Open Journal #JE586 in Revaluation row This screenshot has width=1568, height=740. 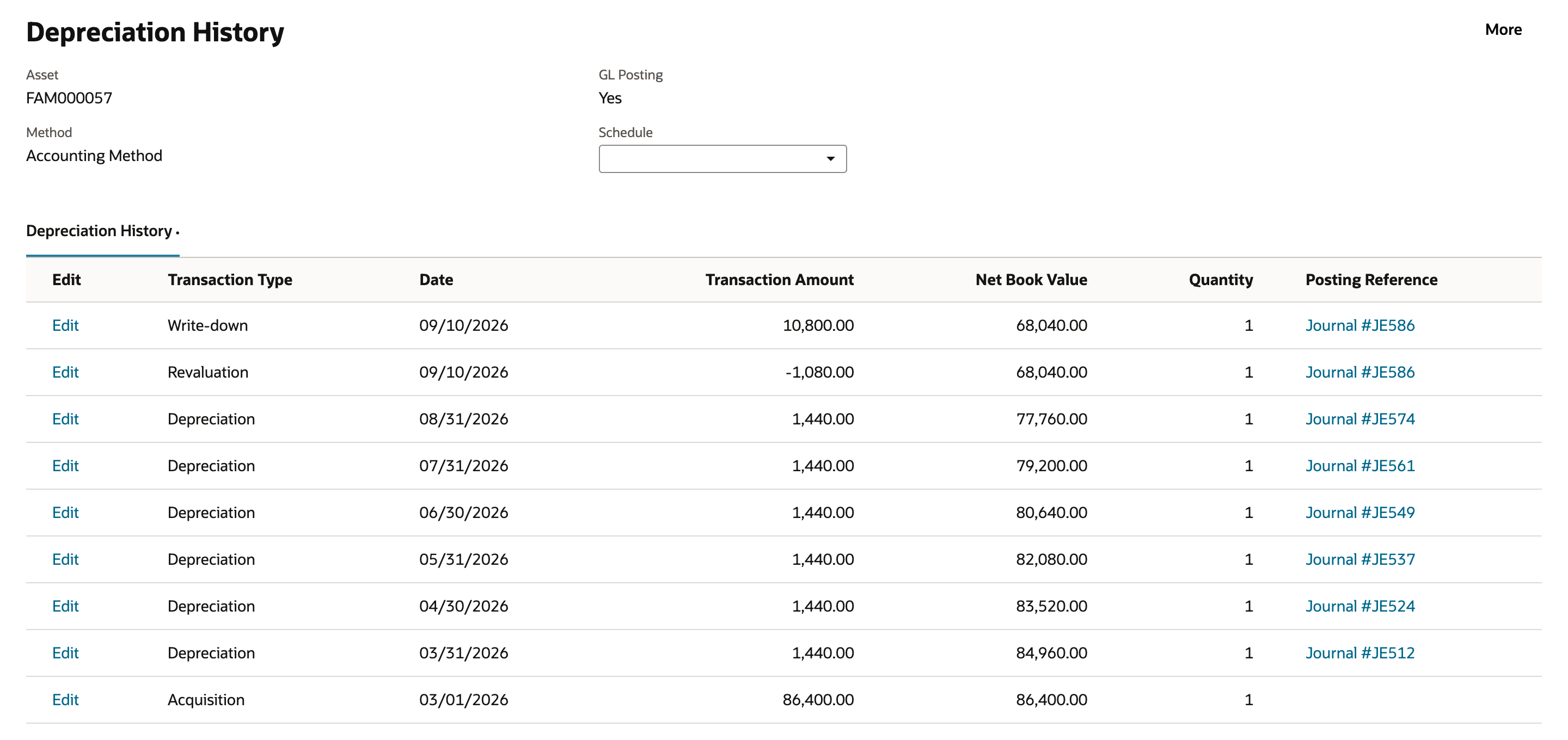1360,372
